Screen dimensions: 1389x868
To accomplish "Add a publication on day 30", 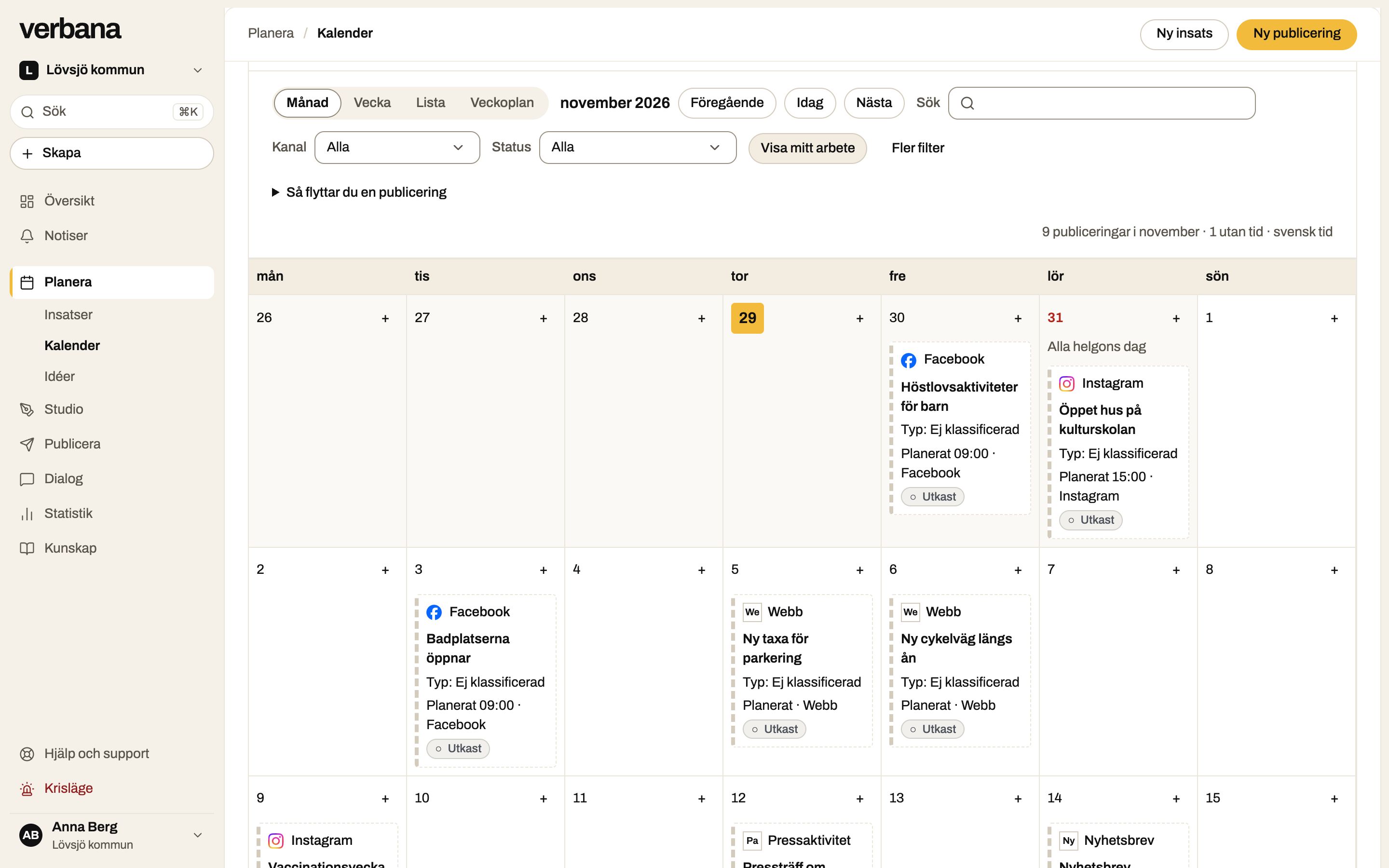I will coord(1018,318).
